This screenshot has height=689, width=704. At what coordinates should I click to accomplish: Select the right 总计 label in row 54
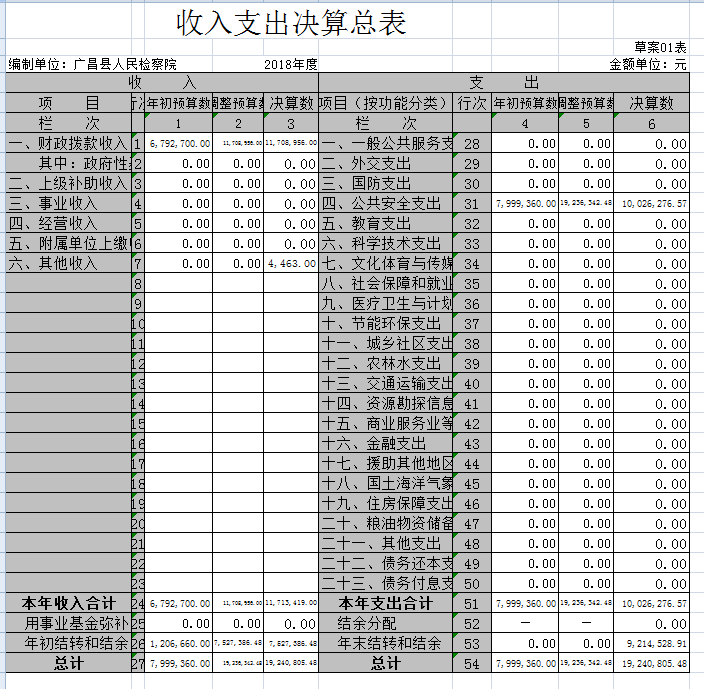386,663
